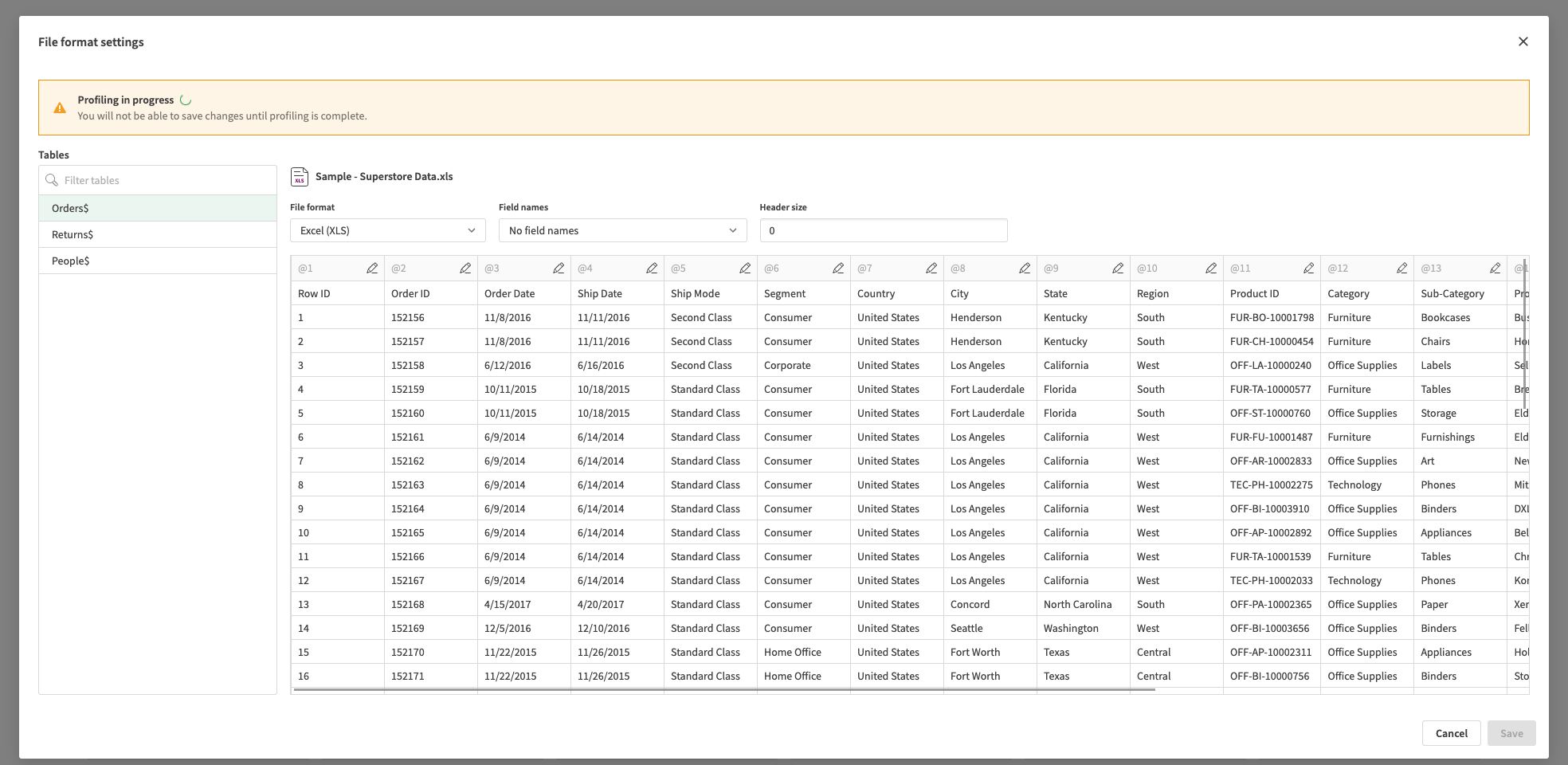Viewport: 1568px width, 765px height.
Task: Edit the @11 column field name
Action: [1308, 269]
